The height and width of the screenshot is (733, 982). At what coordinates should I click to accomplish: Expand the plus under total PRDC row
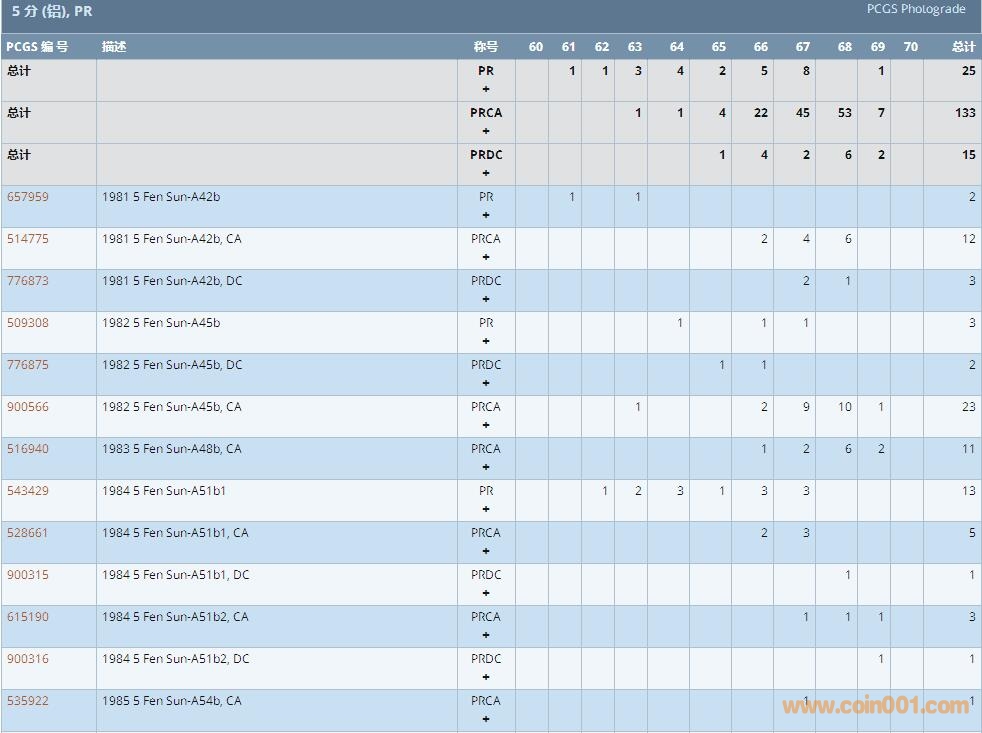(486, 173)
